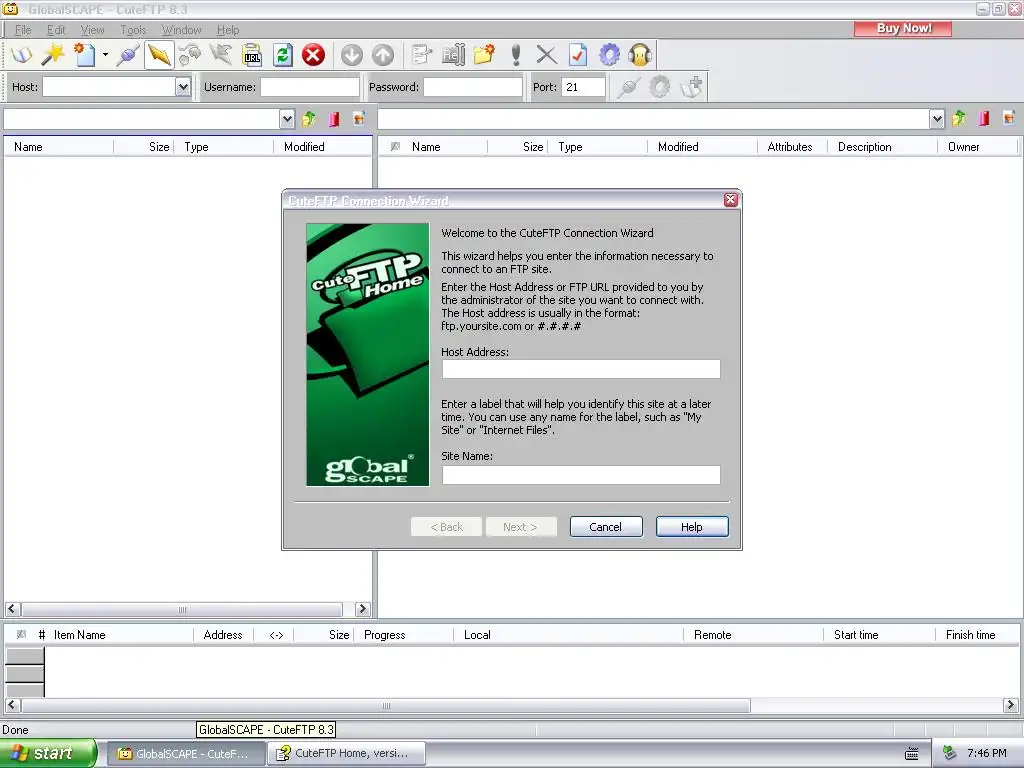Go up one folder in local pane
The height and width of the screenshot is (768, 1024).
tap(309, 119)
